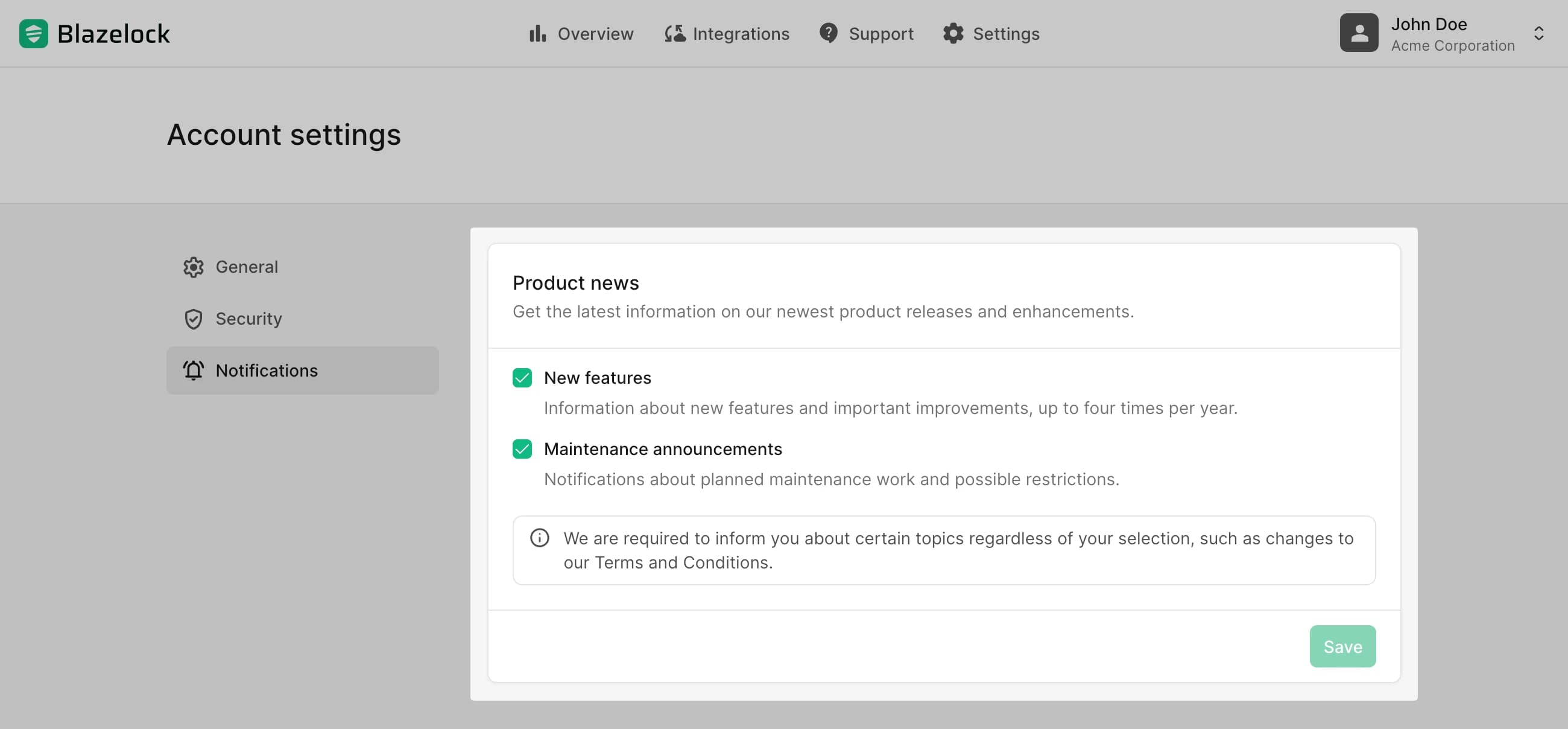Open Support via the question mark icon
The height and width of the screenshot is (729, 1568).
[x=829, y=34]
